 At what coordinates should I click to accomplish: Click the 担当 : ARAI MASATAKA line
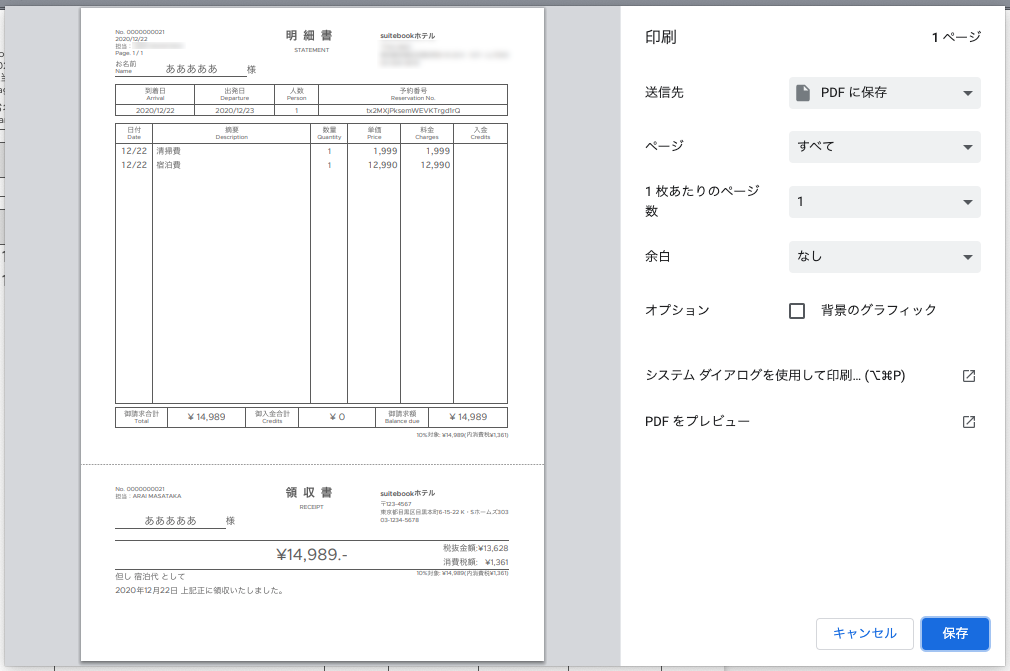point(148,496)
